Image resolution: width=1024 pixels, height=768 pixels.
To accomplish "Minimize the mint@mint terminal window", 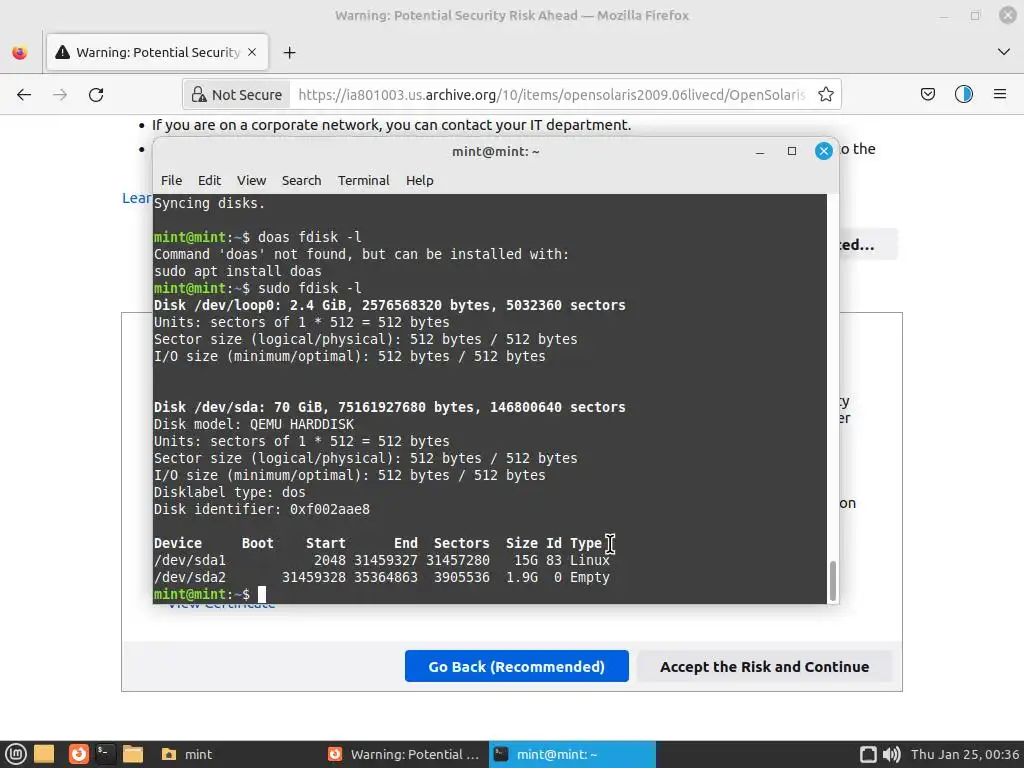I will coord(760,152).
